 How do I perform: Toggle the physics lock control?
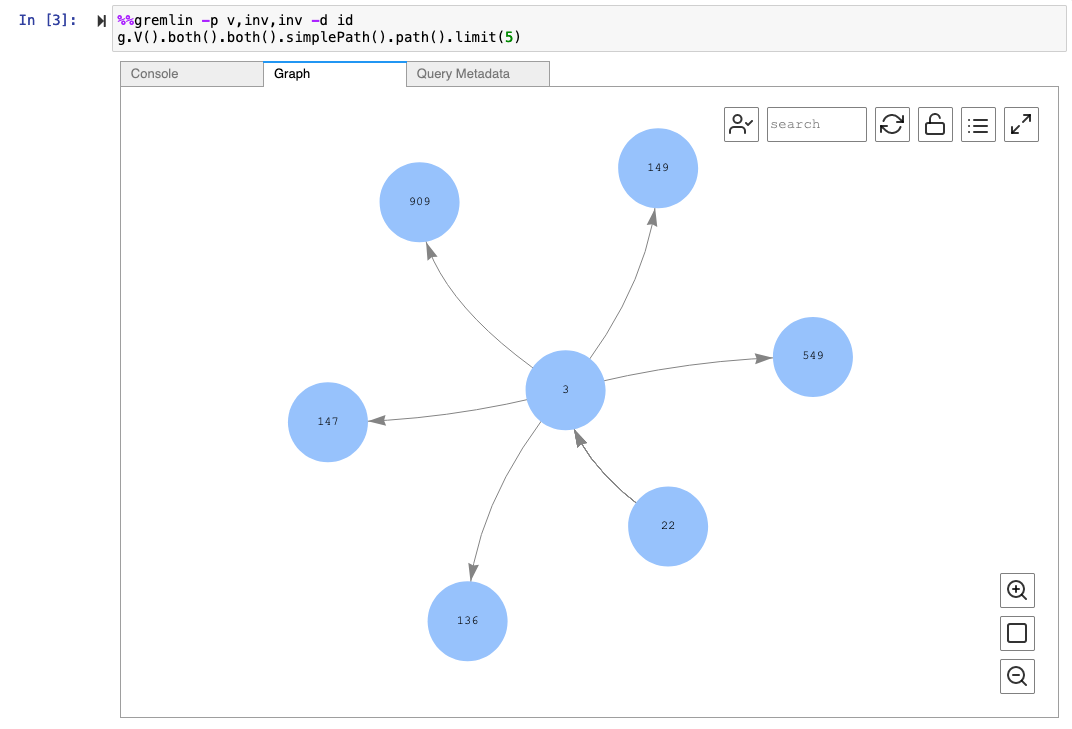(x=935, y=124)
